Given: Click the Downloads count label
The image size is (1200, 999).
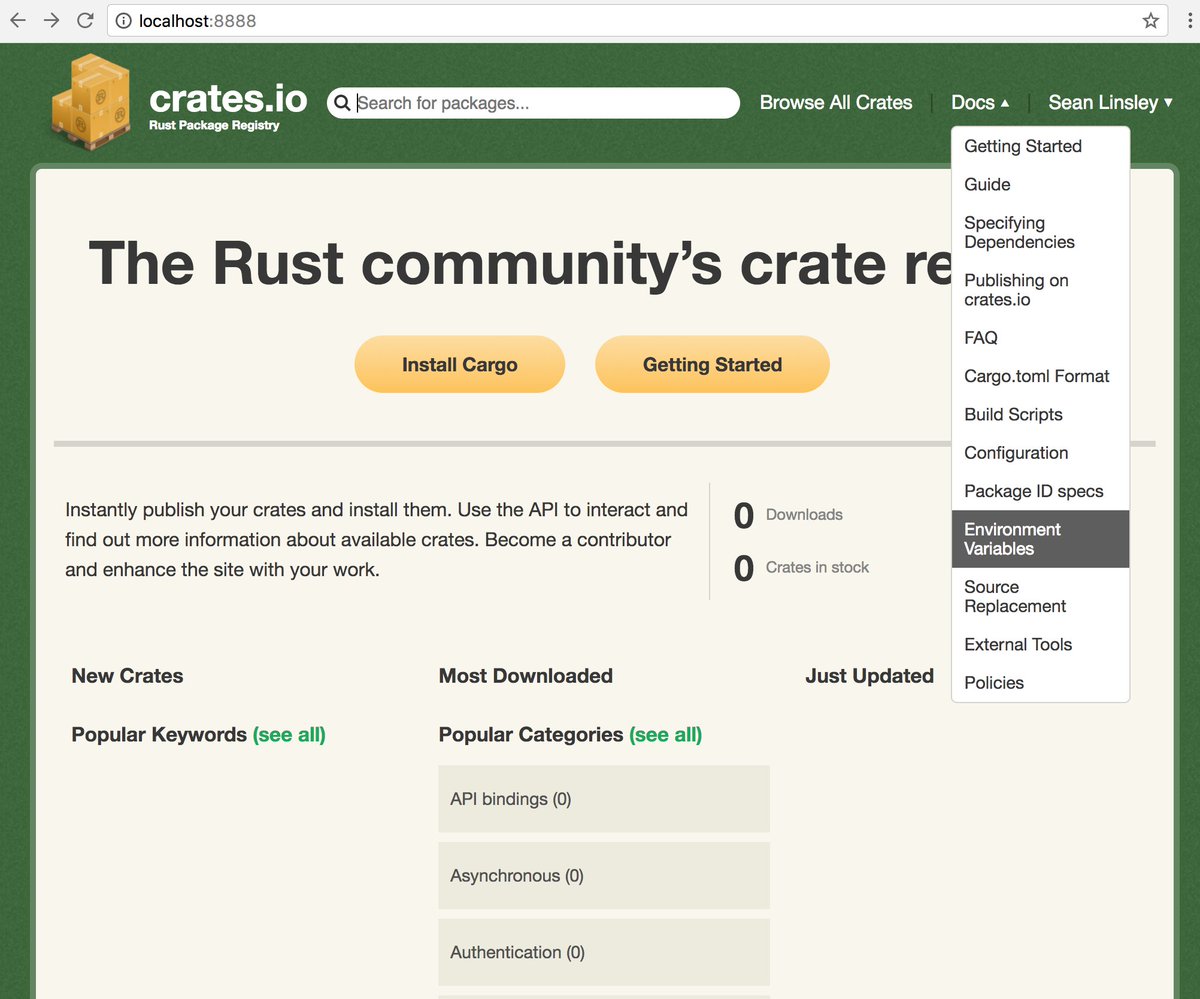Looking at the screenshot, I should pos(804,515).
